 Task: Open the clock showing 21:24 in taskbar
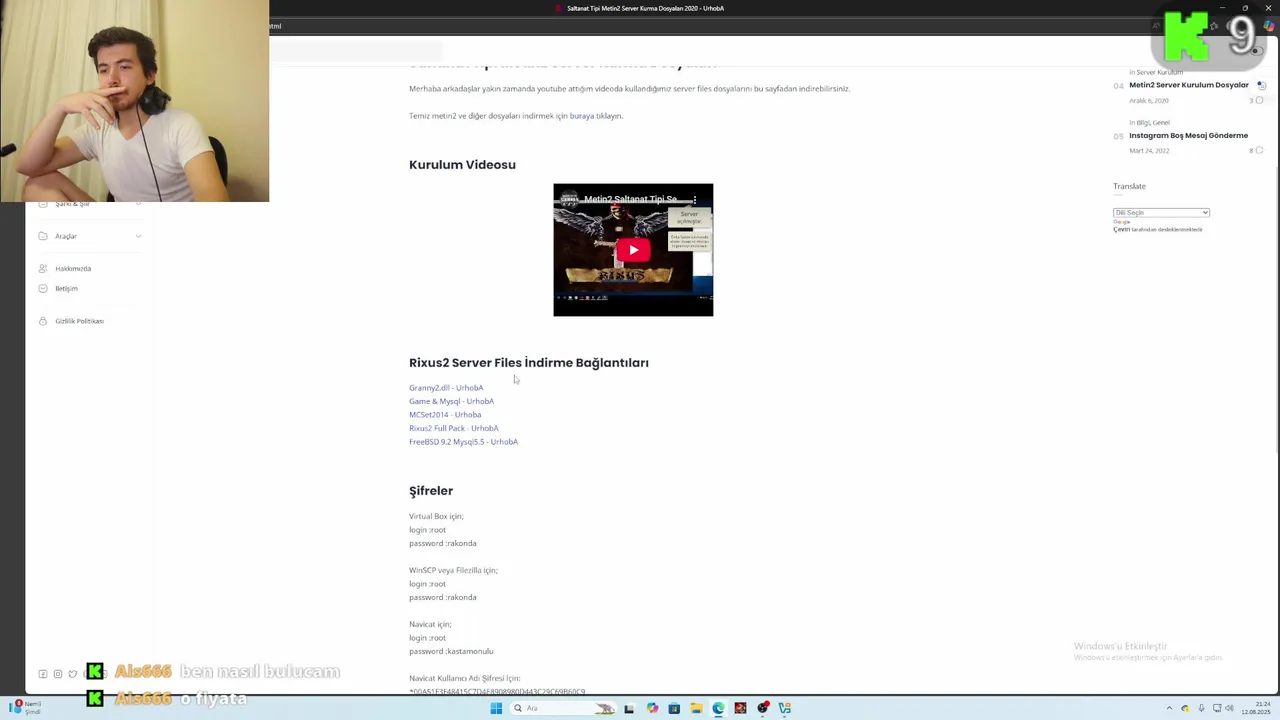click(x=1256, y=708)
